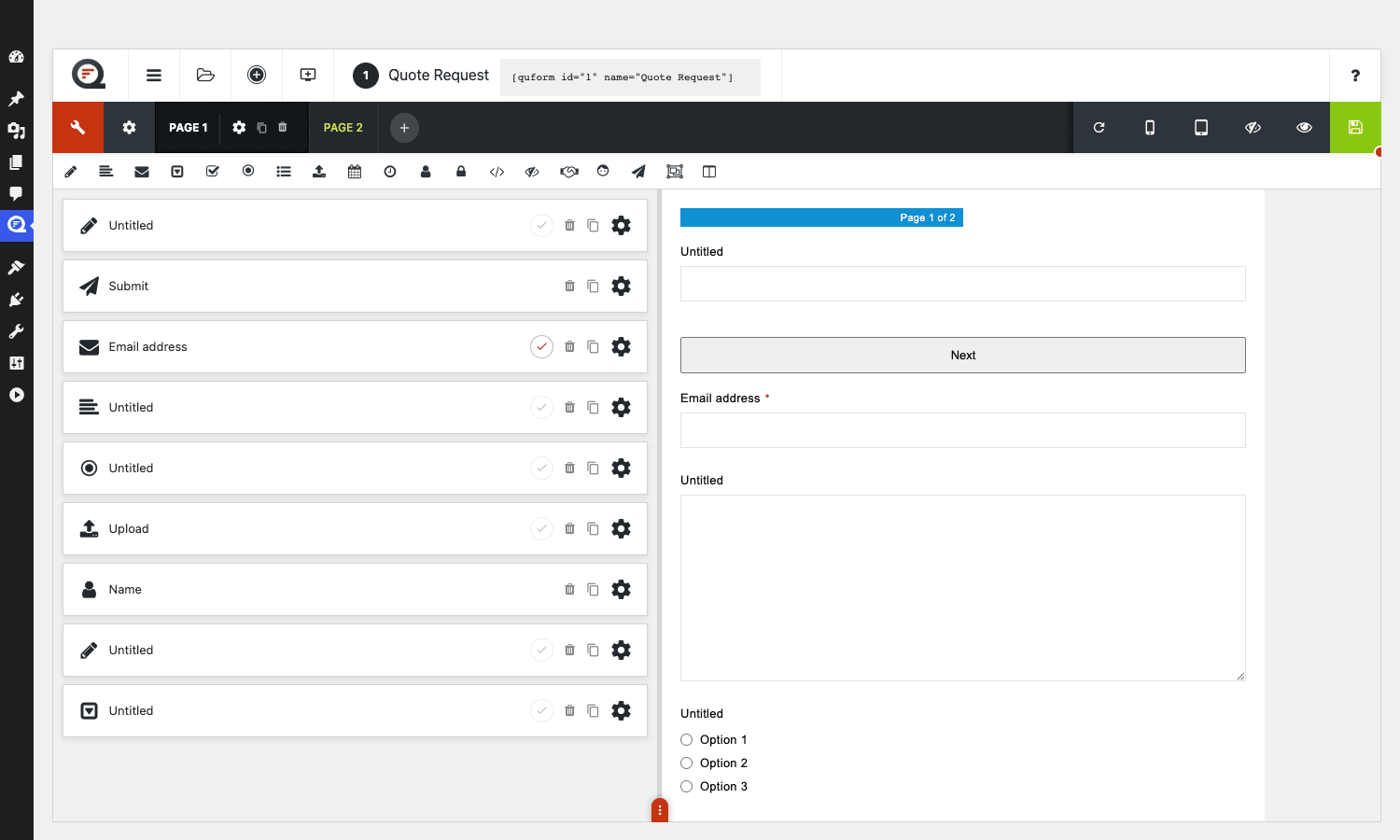1400x840 pixels.
Task: Select the PAGE 1 tab
Action: coord(189,128)
